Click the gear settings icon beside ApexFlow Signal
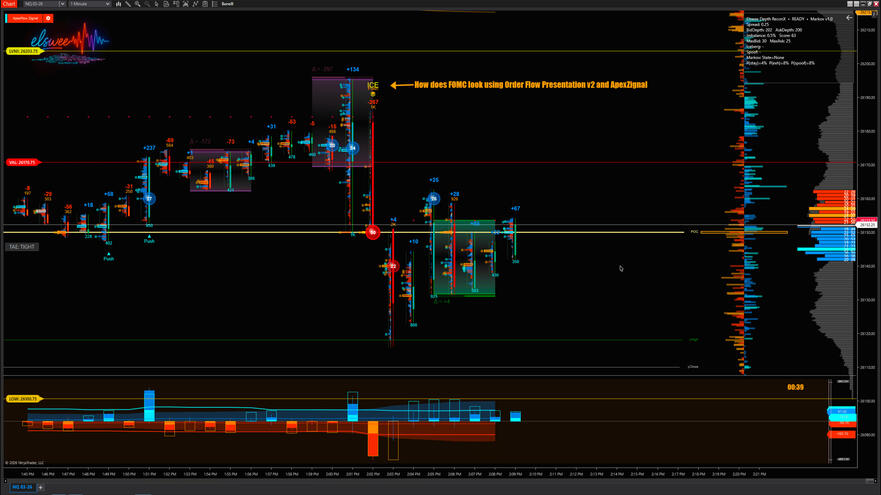 point(48,18)
